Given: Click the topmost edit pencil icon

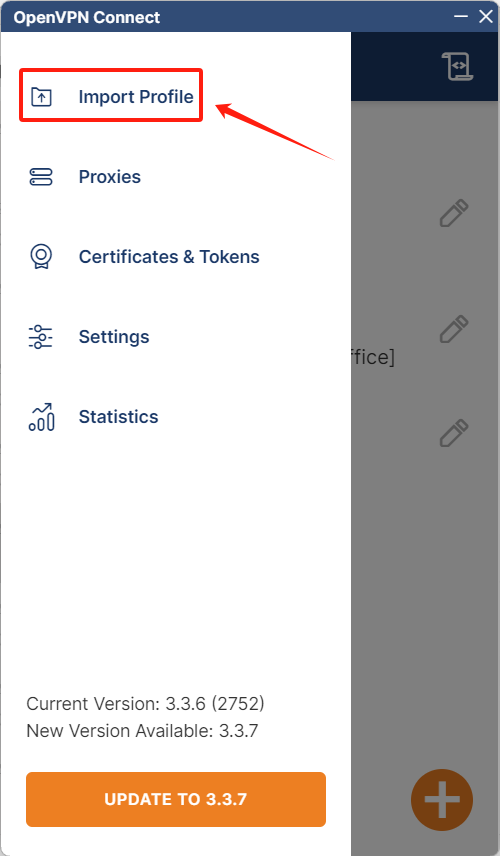Looking at the screenshot, I should click(x=454, y=213).
